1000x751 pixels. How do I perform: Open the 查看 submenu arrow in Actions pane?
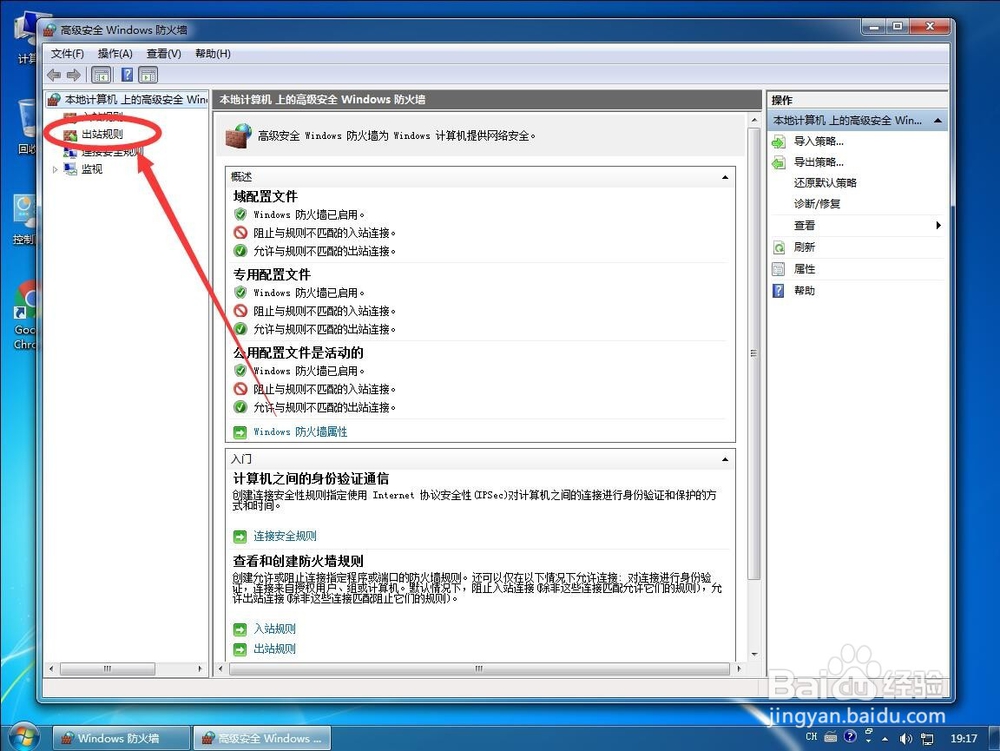(x=938, y=225)
